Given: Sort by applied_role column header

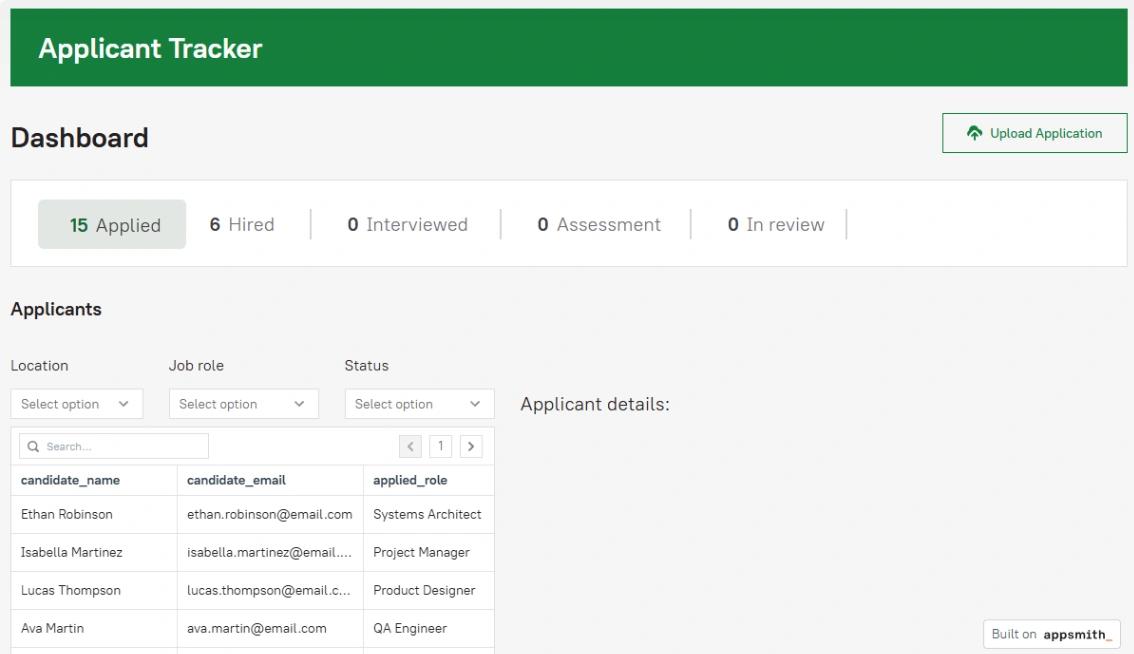Looking at the screenshot, I should pos(429,480).
